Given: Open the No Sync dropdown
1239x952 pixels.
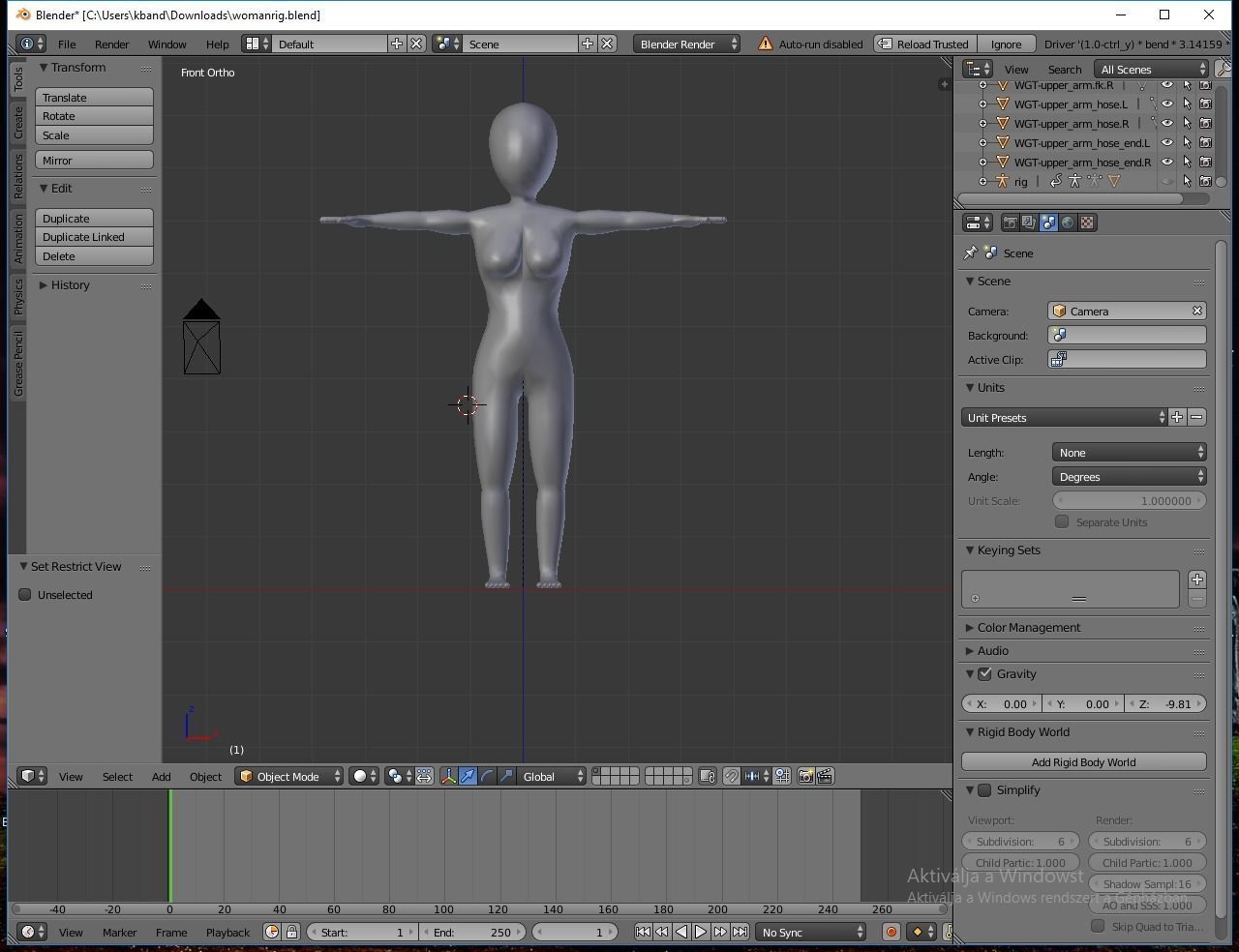Looking at the screenshot, I should [810, 932].
